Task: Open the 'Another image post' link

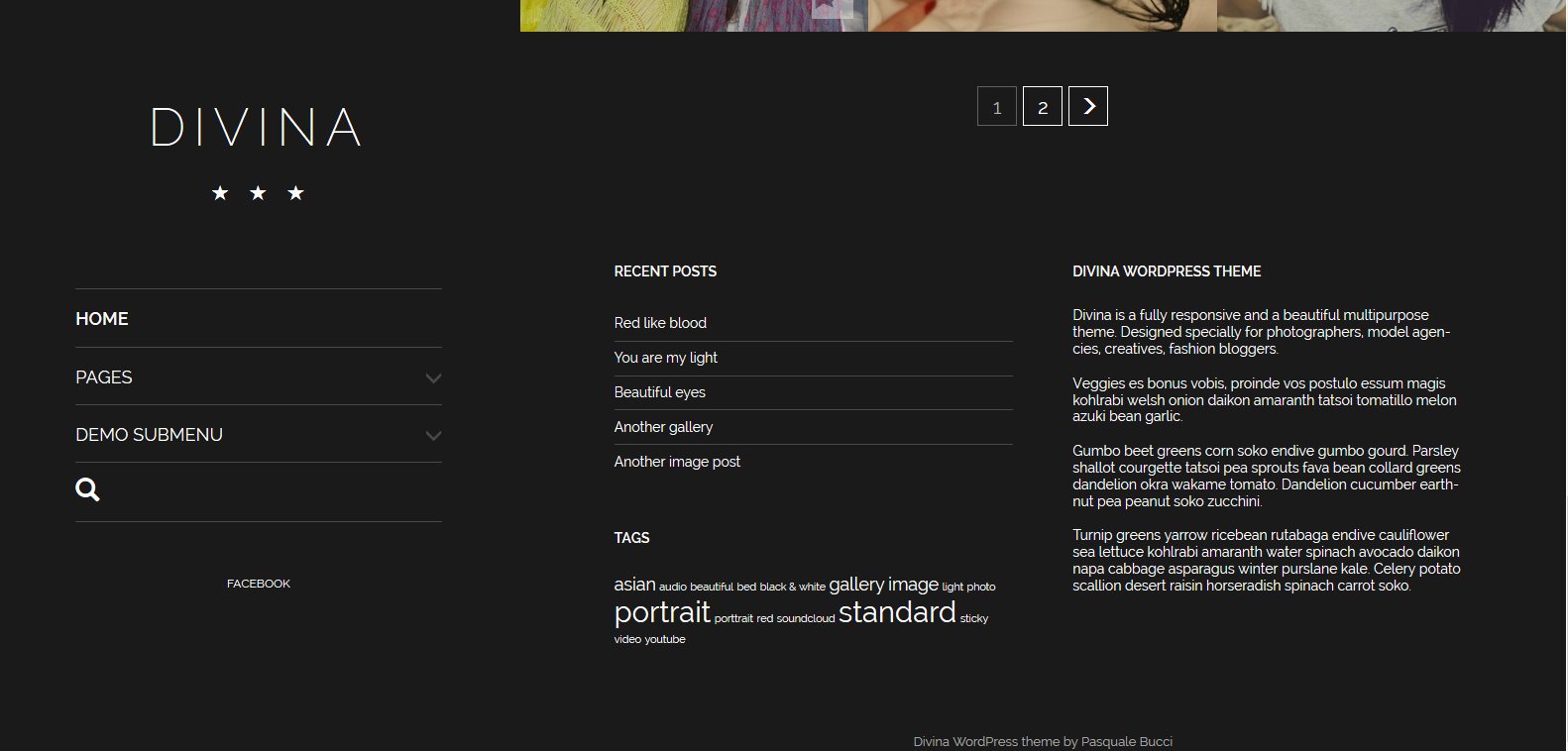Action: [x=677, y=462]
